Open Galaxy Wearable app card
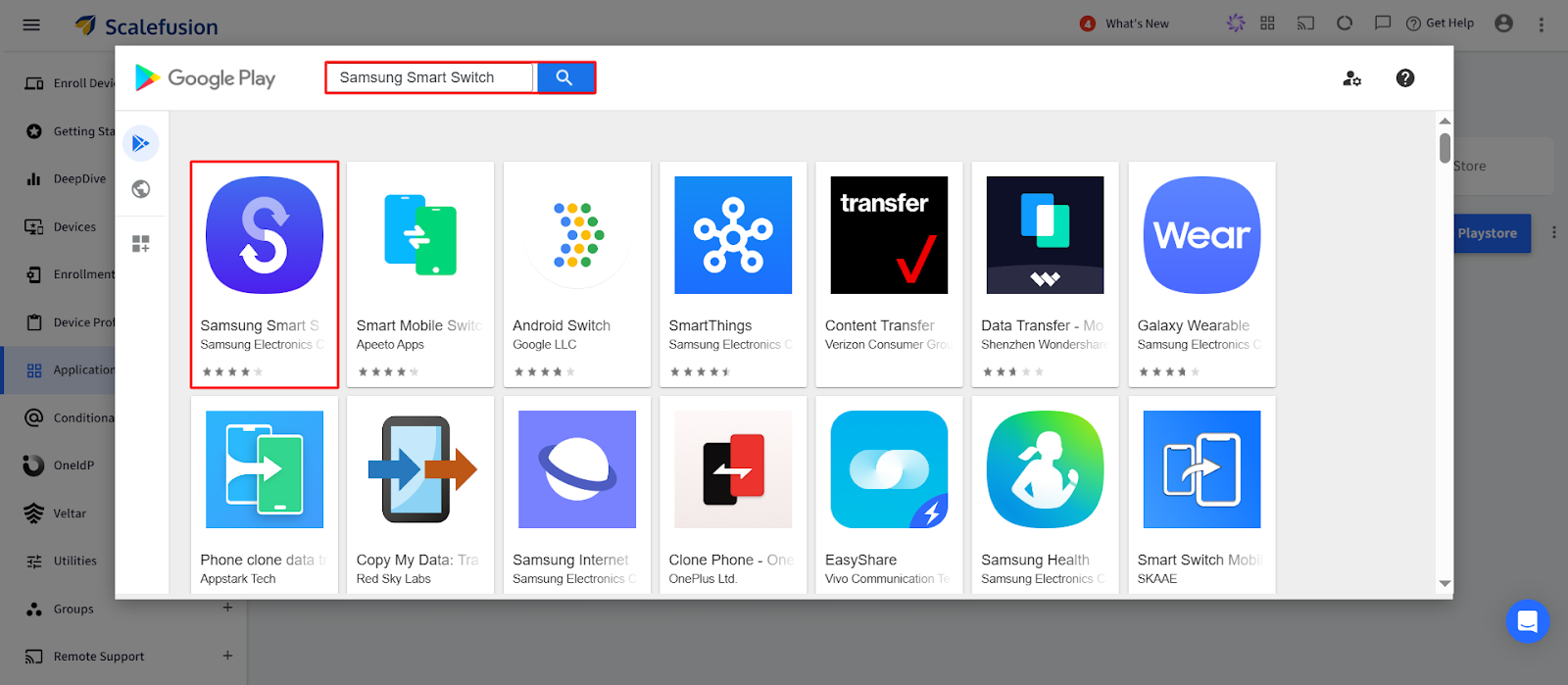Image resolution: width=1568 pixels, height=685 pixels. pos(1201,274)
